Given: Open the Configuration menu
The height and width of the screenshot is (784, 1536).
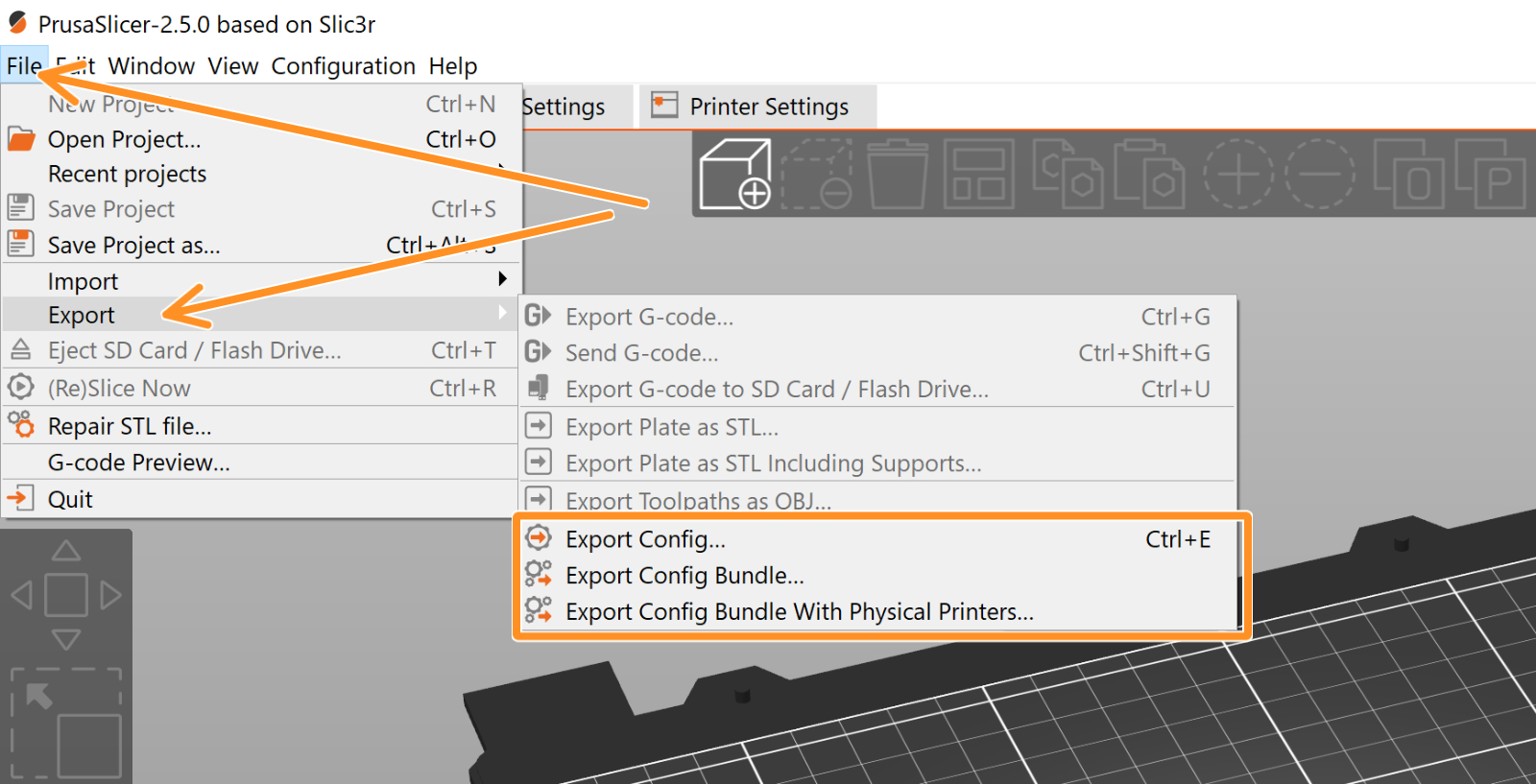Looking at the screenshot, I should pos(343,66).
